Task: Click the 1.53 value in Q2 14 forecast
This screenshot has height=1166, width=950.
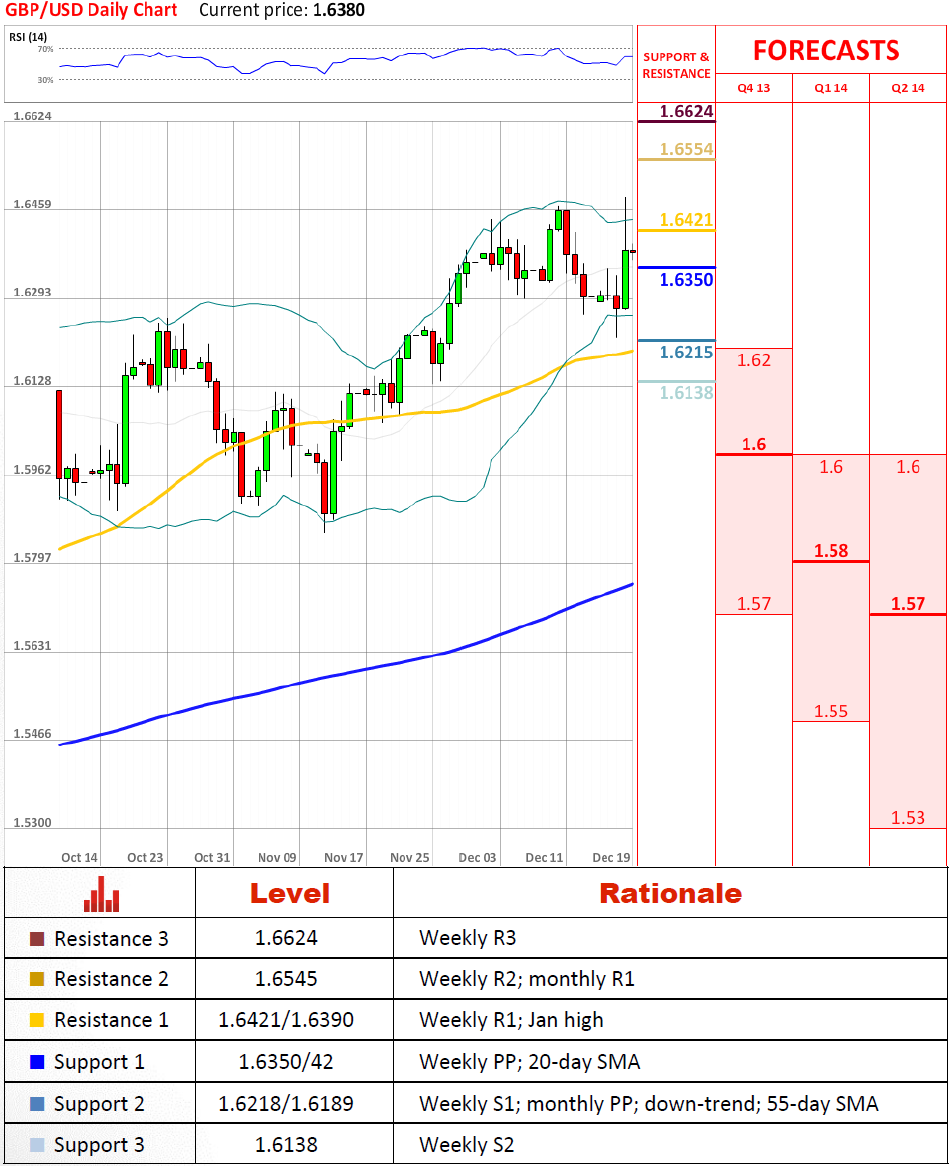Action: coord(908,818)
